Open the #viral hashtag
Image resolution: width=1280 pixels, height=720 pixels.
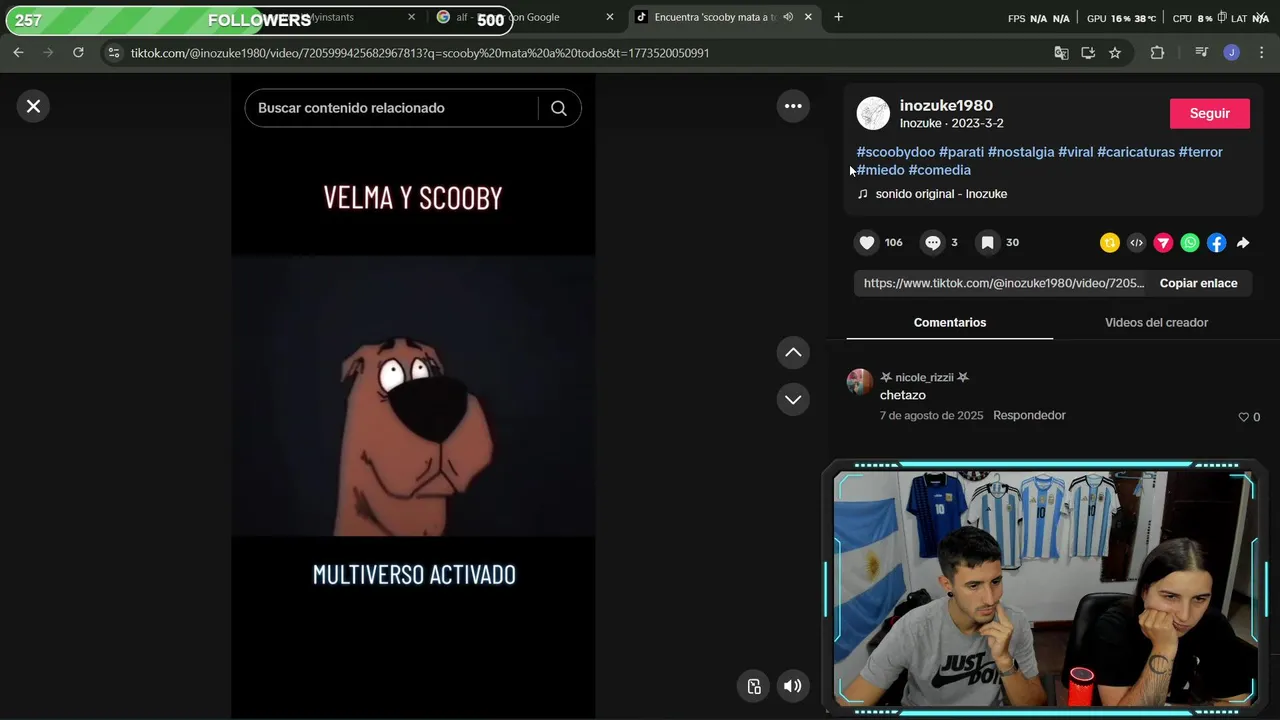tap(1076, 152)
